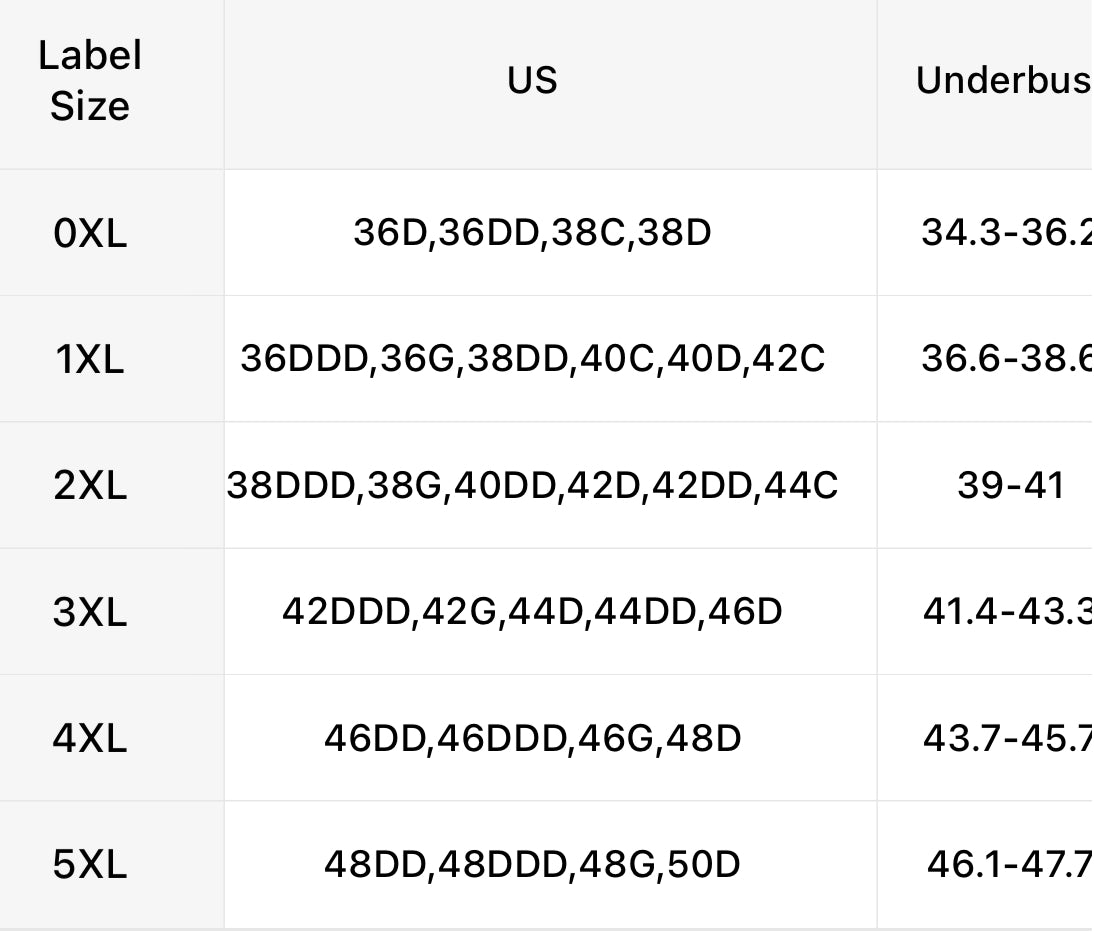The image size is (1094, 936).
Task: Click the underbust value starting with 46.1
Action: (x=1008, y=864)
